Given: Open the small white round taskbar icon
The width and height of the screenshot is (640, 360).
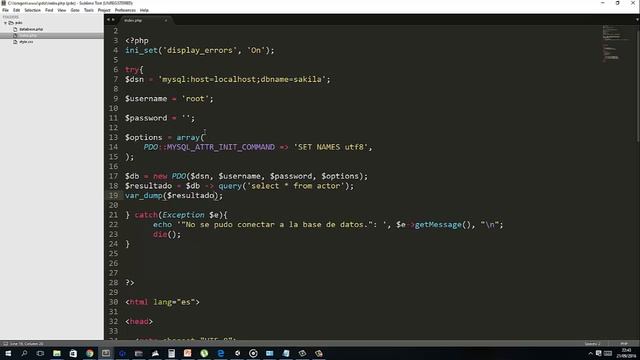Looking at the screenshot, I should 237,353.
